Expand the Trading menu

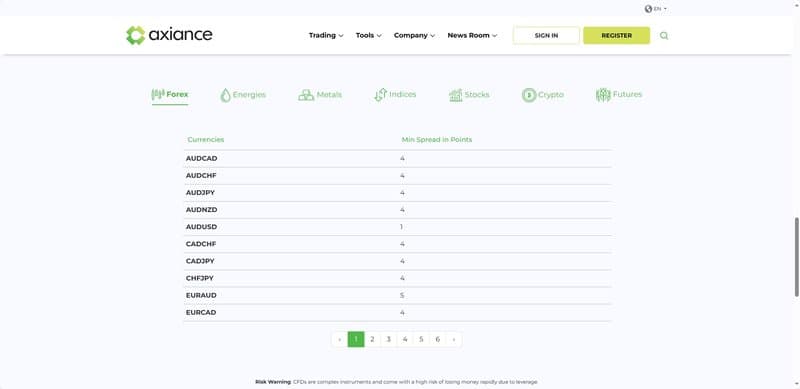tap(326, 35)
